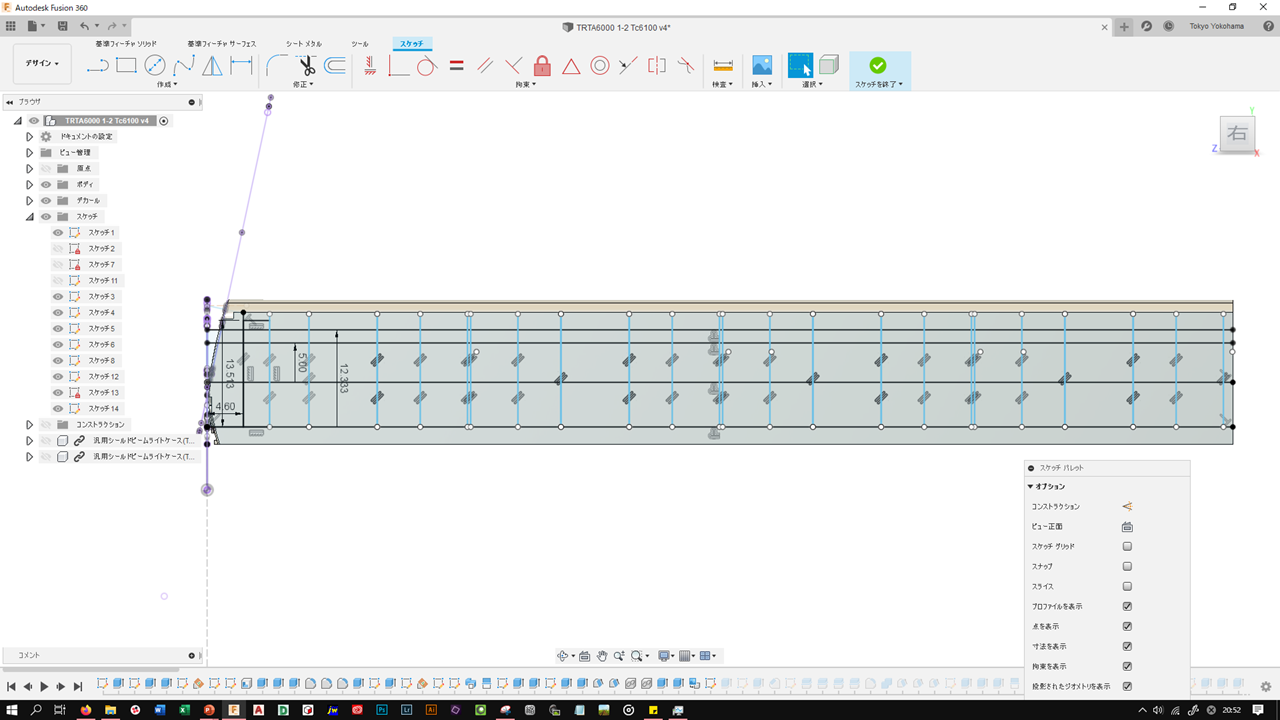Undo the last action

84,26
